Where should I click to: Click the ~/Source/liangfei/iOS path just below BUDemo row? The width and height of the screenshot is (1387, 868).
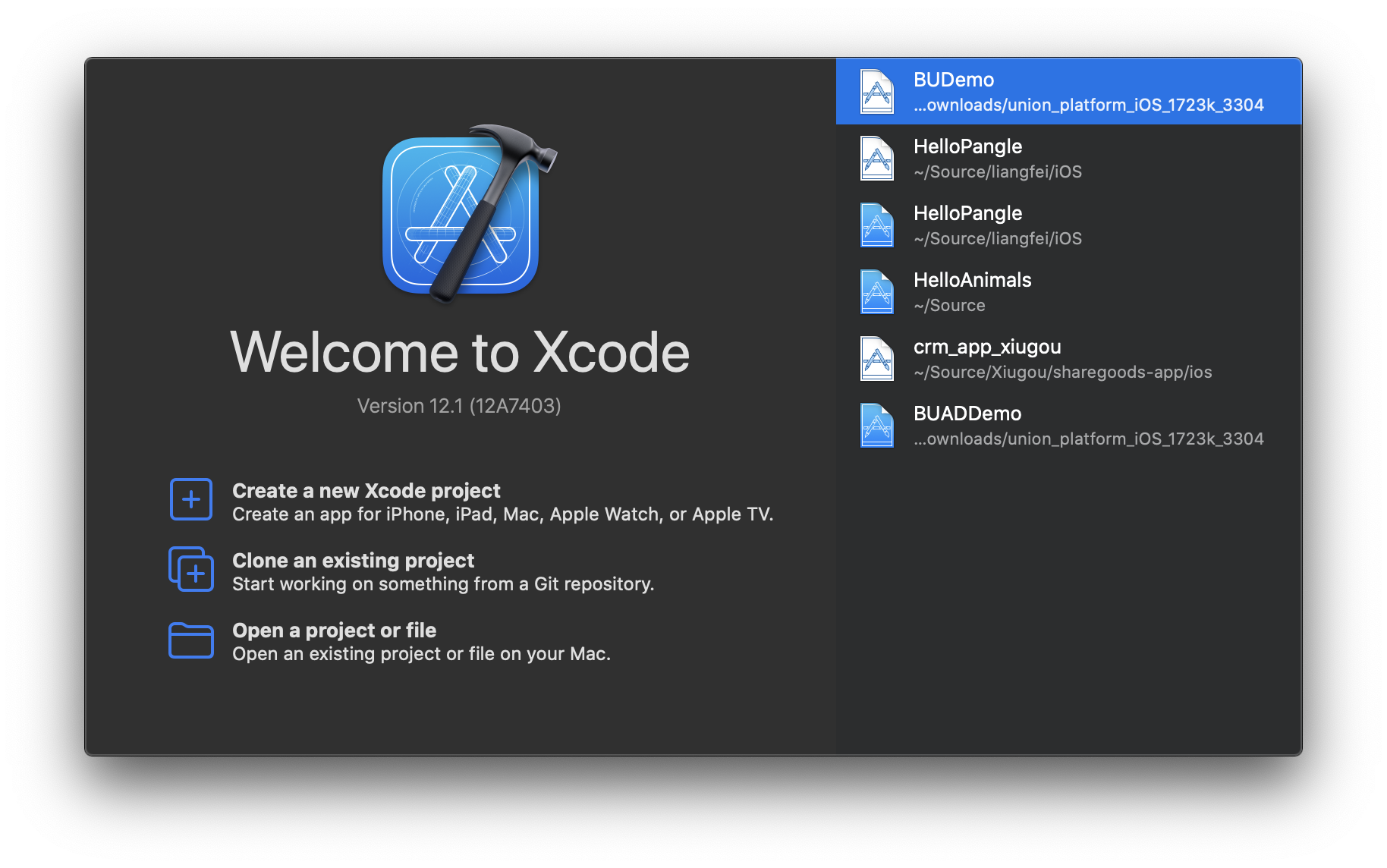(x=998, y=171)
